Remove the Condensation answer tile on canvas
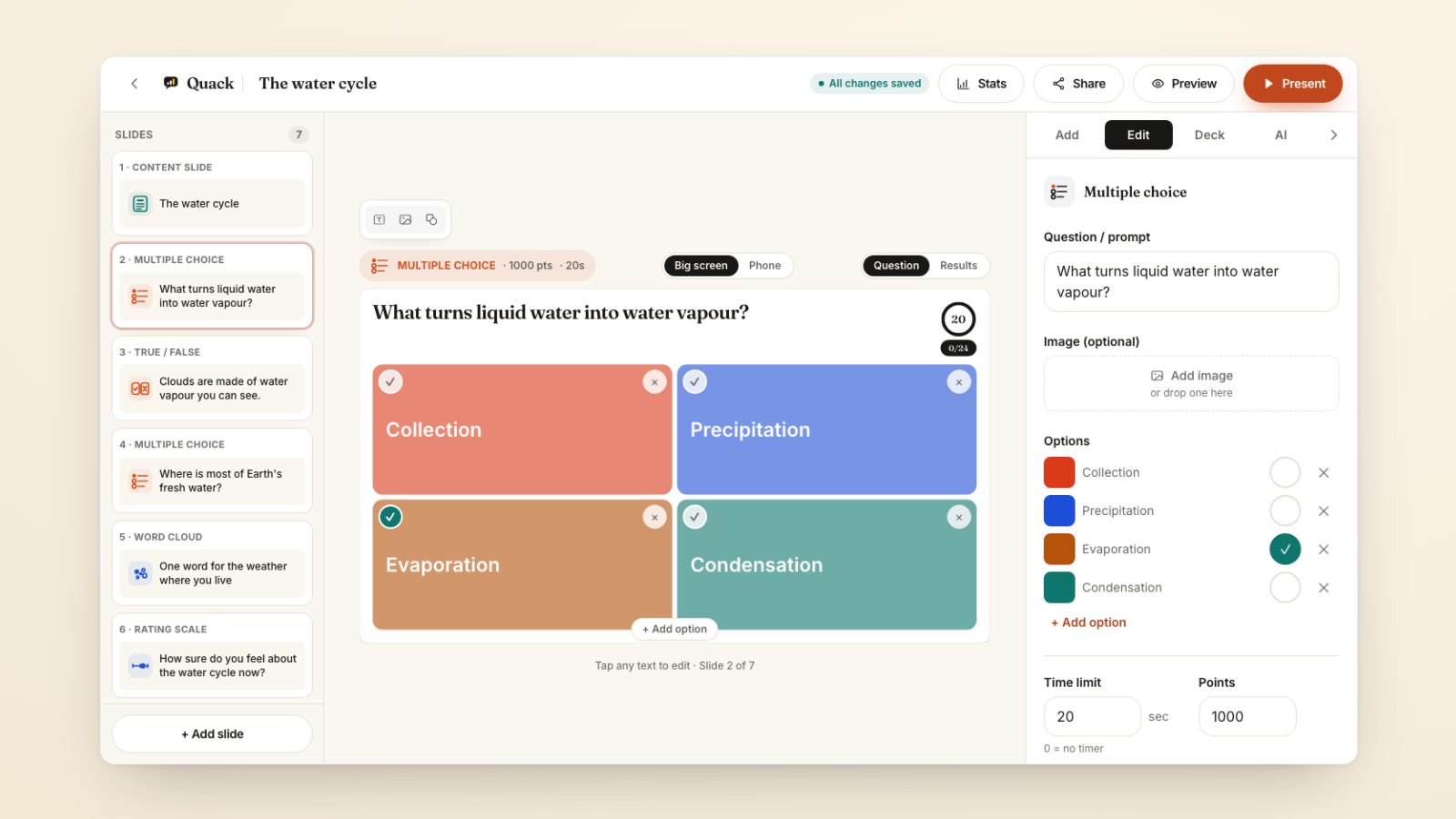 click(x=959, y=518)
